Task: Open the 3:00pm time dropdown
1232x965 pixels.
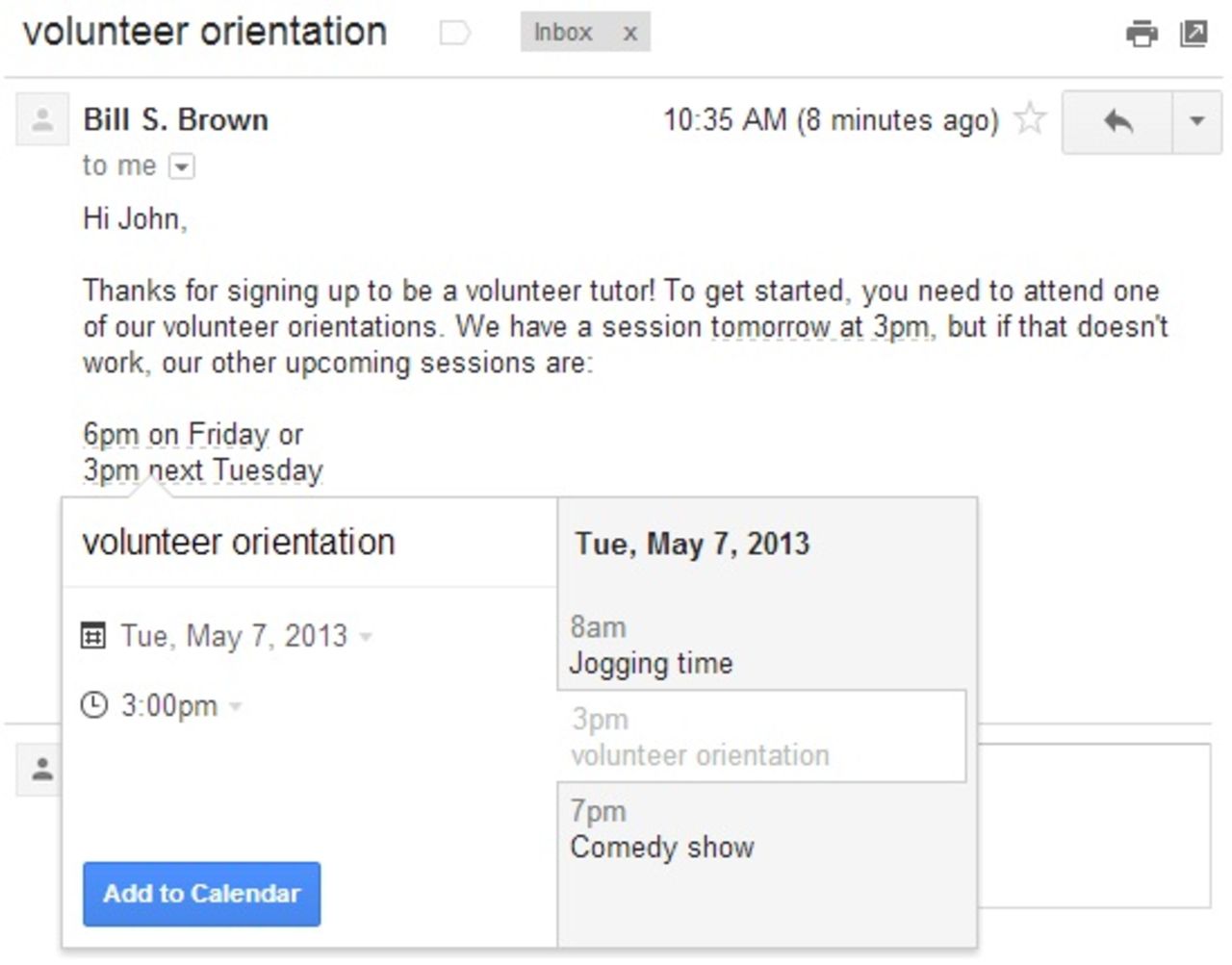Action: (238, 705)
